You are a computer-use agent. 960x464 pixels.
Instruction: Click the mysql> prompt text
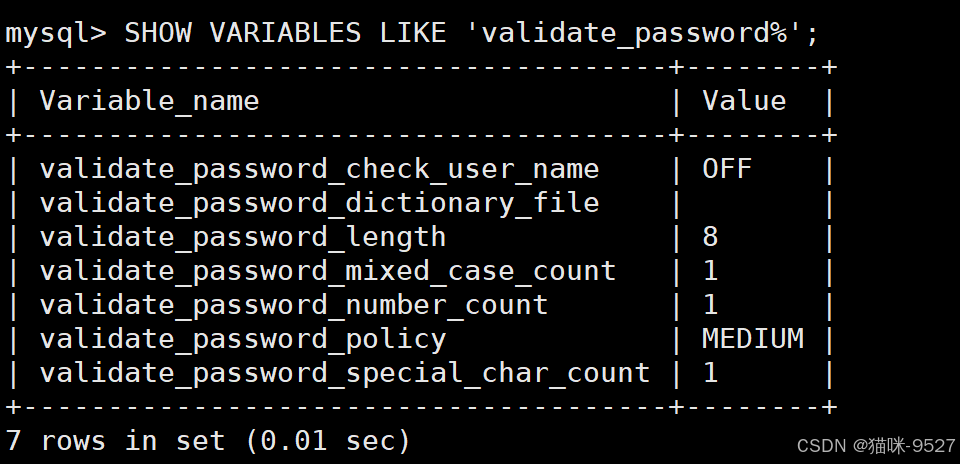tap(56, 33)
